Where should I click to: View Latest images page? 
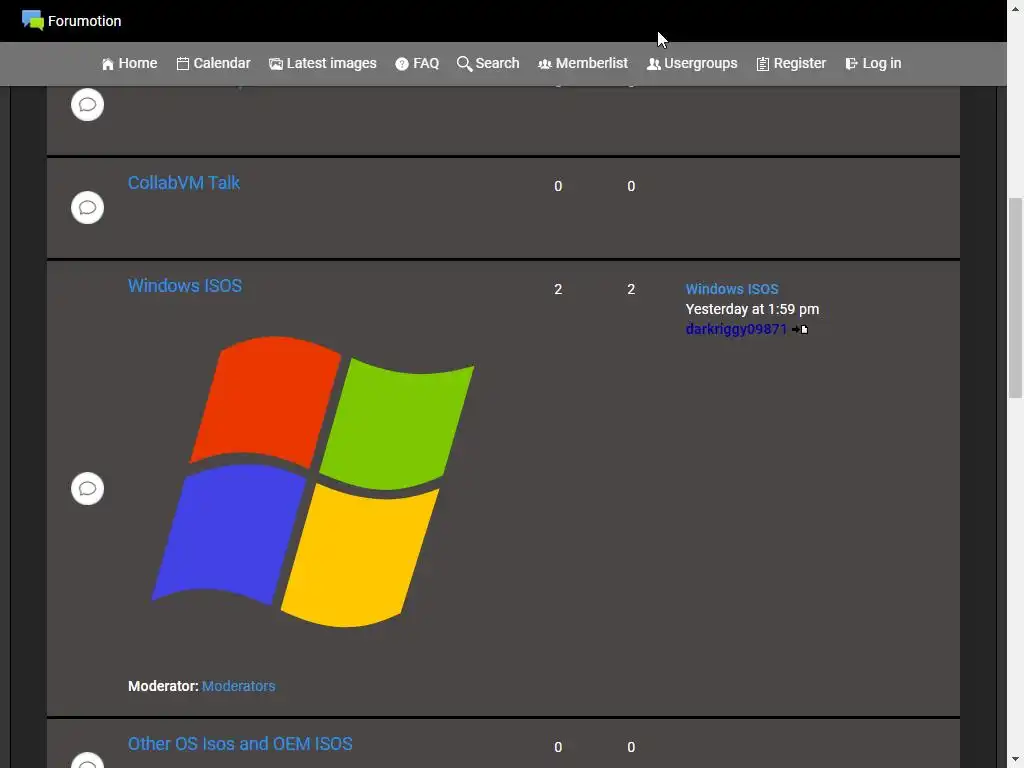point(323,63)
